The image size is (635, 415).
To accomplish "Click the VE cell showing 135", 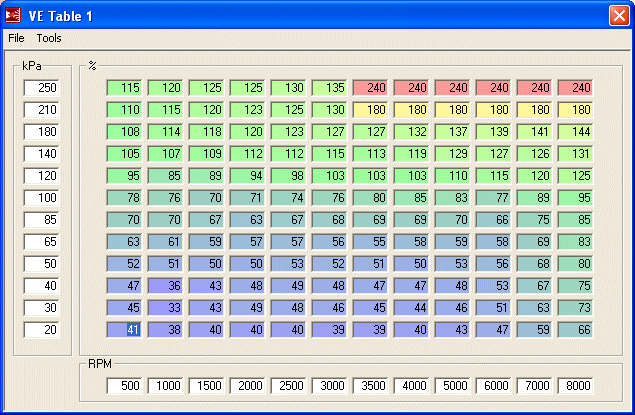I will tap(330, 88).
